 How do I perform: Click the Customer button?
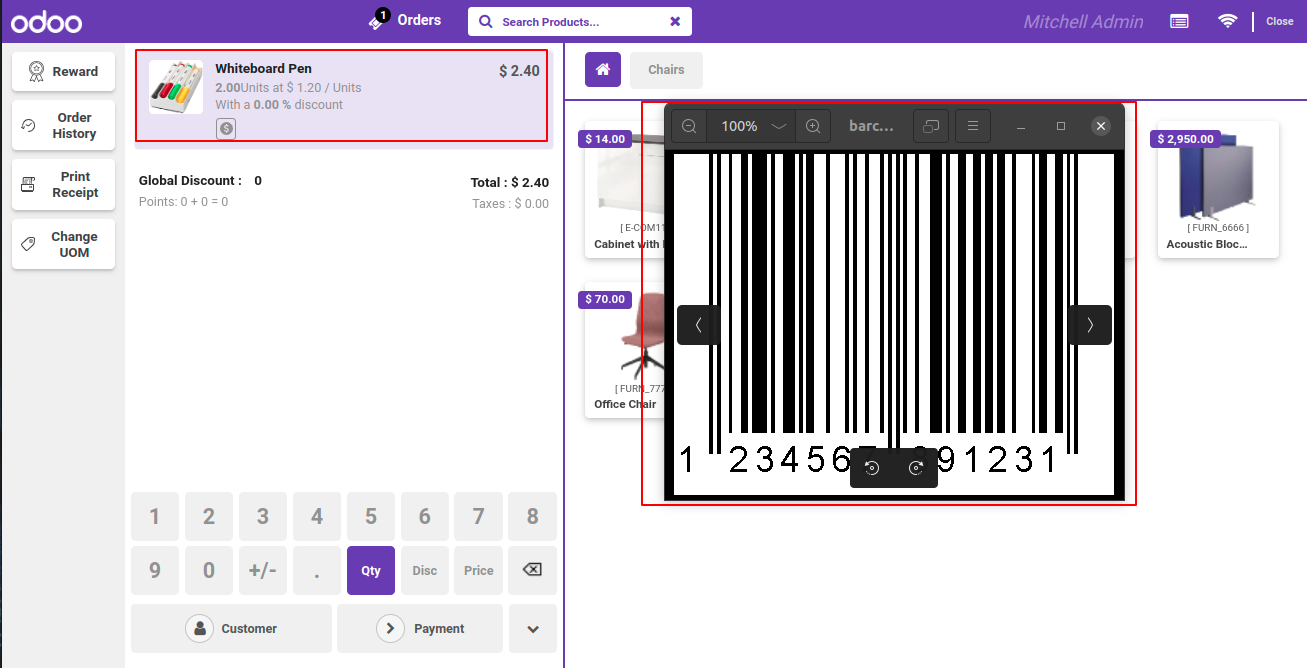231,629
